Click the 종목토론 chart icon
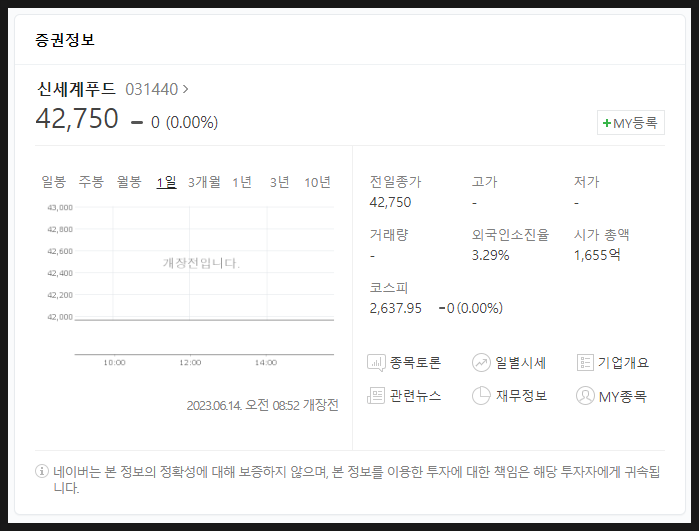The image size is (699, 531). (x=377, y=363)
